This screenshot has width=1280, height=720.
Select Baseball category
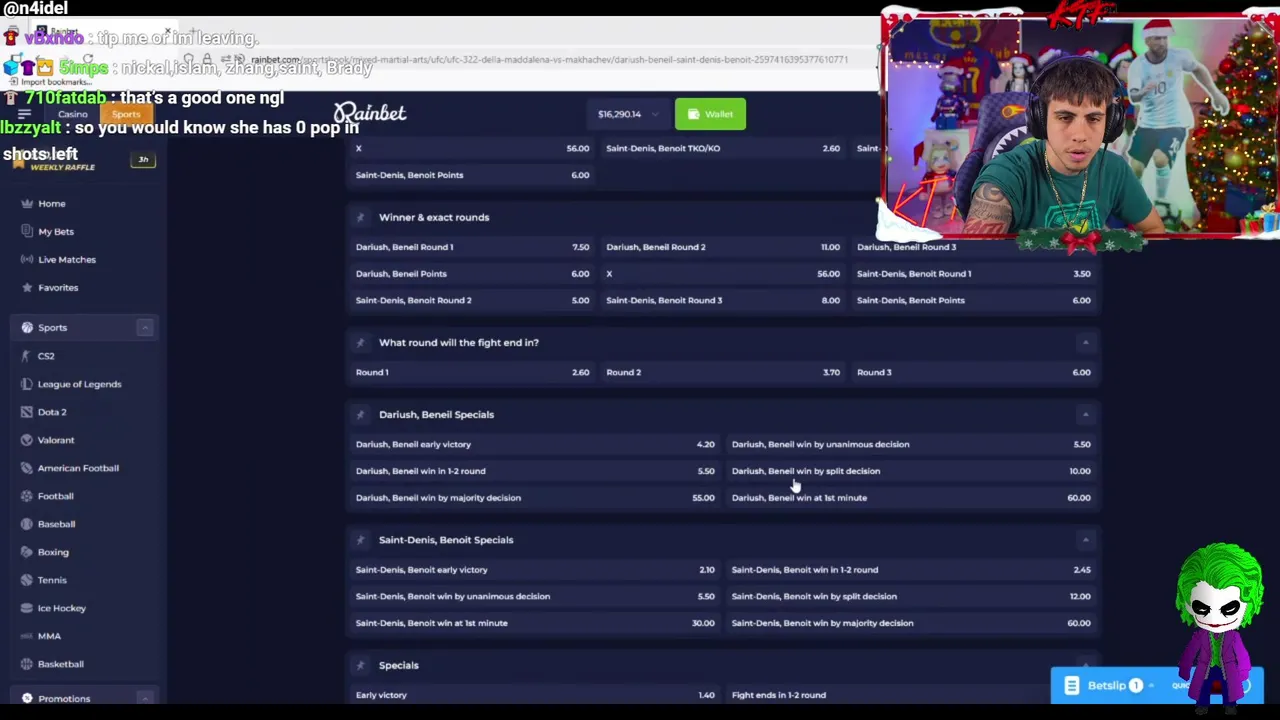coord(56,524)
